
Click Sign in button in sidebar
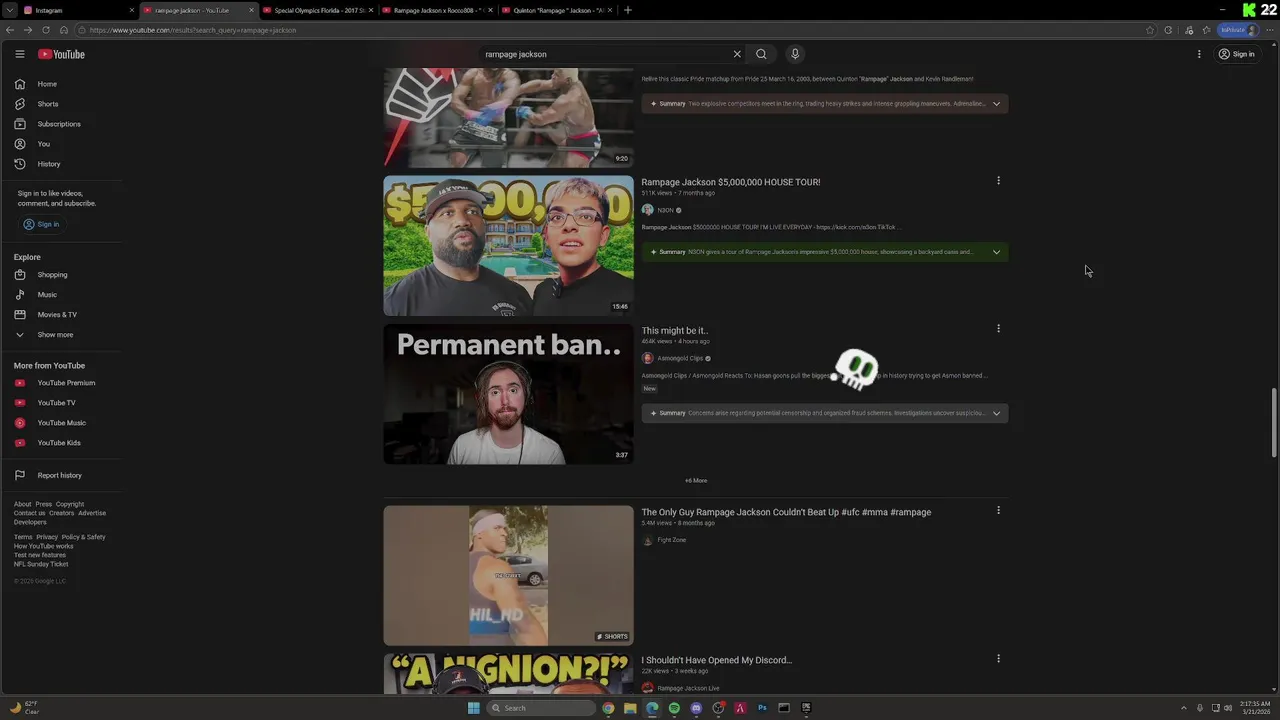[41, 224]
